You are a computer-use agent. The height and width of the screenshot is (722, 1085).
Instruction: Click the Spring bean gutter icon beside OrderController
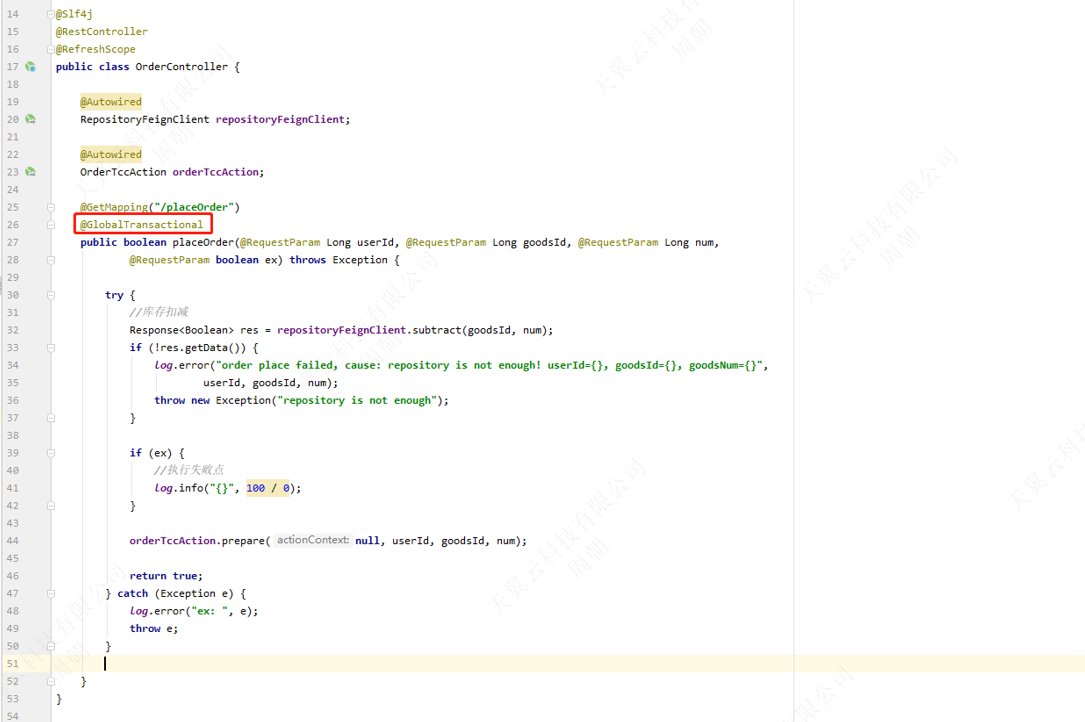30,66
